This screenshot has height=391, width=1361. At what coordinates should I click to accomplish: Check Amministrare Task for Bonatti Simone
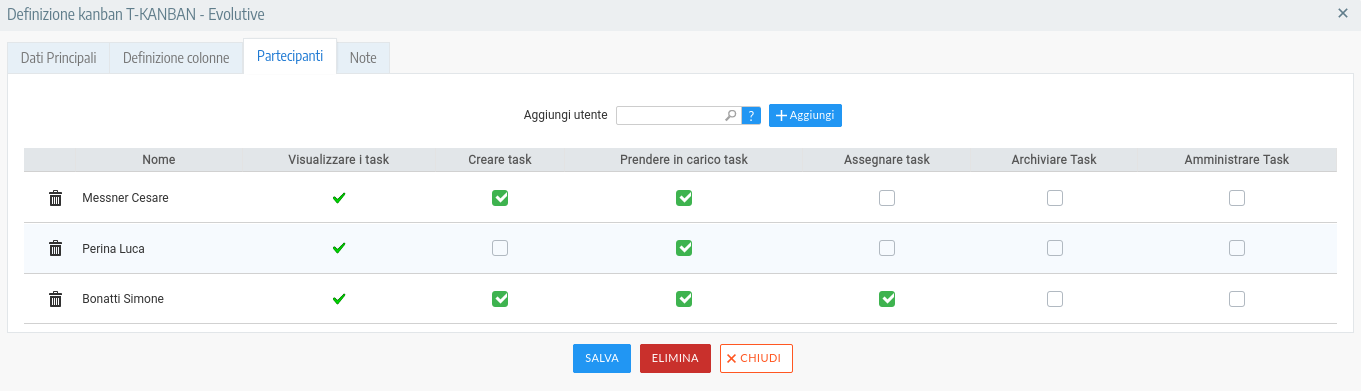1237,299
